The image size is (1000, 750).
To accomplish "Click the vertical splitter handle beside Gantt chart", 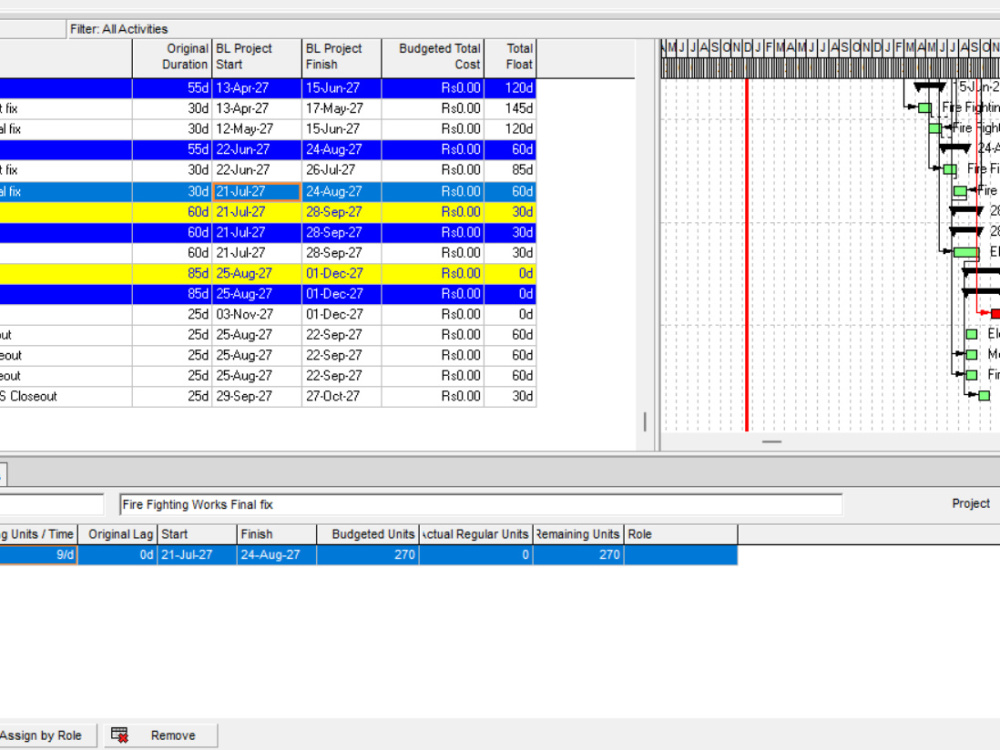I will [x=645, y=422].
